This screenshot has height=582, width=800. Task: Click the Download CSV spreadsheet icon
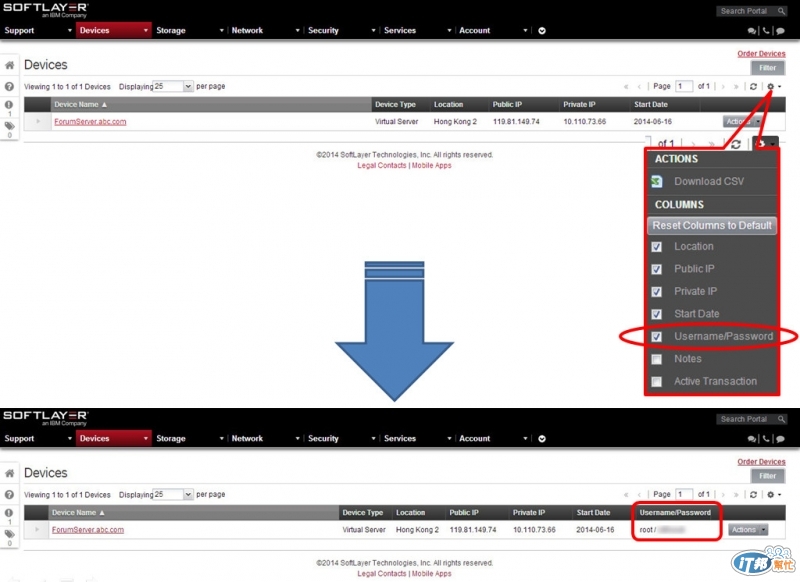click(x=657, y=181)
